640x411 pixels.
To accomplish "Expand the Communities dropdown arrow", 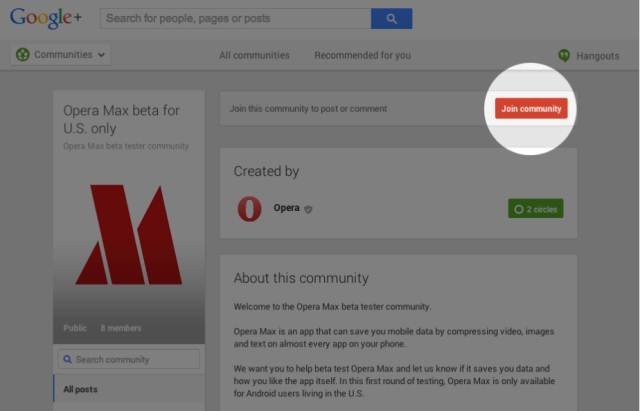I will click(101, 55).
